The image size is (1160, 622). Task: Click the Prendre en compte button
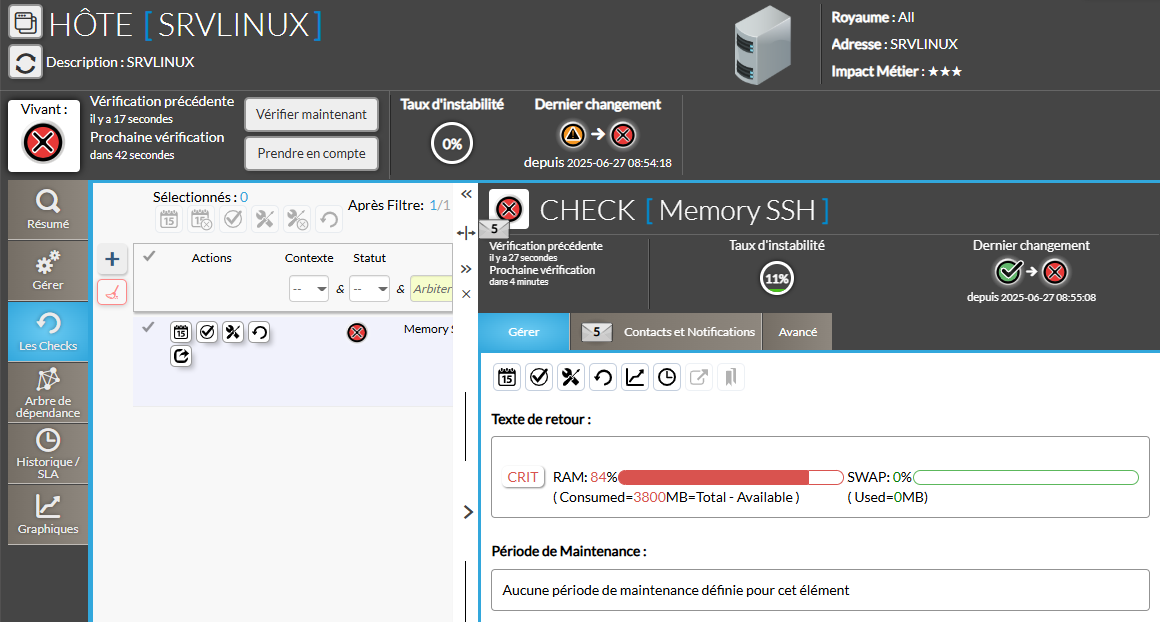tap(311, 154)
